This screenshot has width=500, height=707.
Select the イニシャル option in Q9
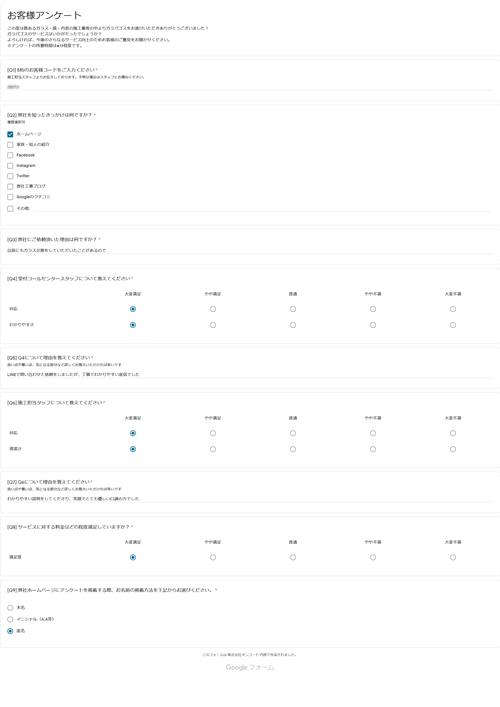tap(10, 620)
